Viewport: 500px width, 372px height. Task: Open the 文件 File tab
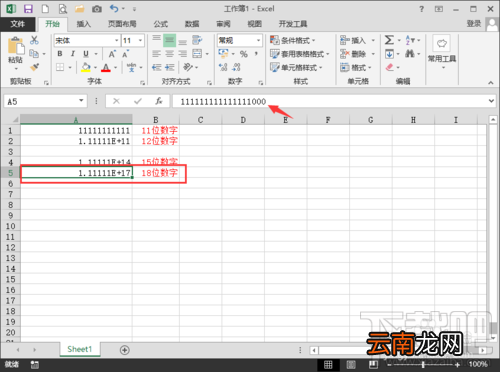click(x=18, y=24)
